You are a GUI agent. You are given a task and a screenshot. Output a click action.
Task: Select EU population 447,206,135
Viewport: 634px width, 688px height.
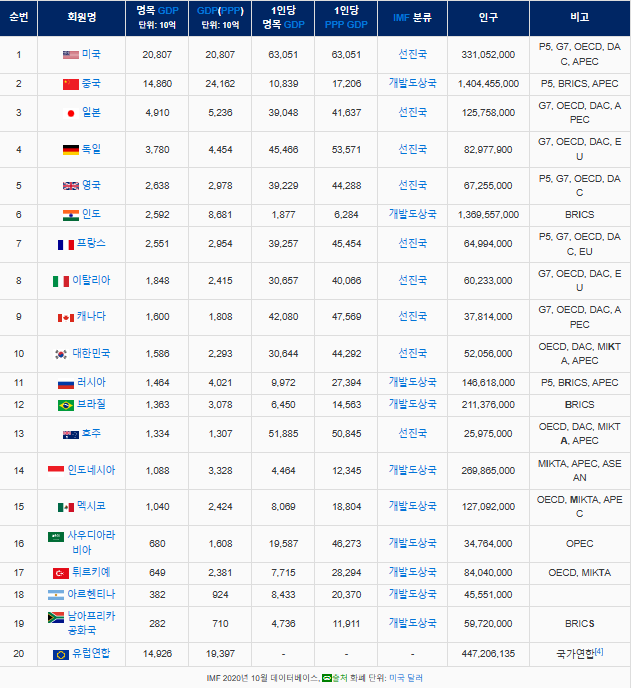[488, 654]
